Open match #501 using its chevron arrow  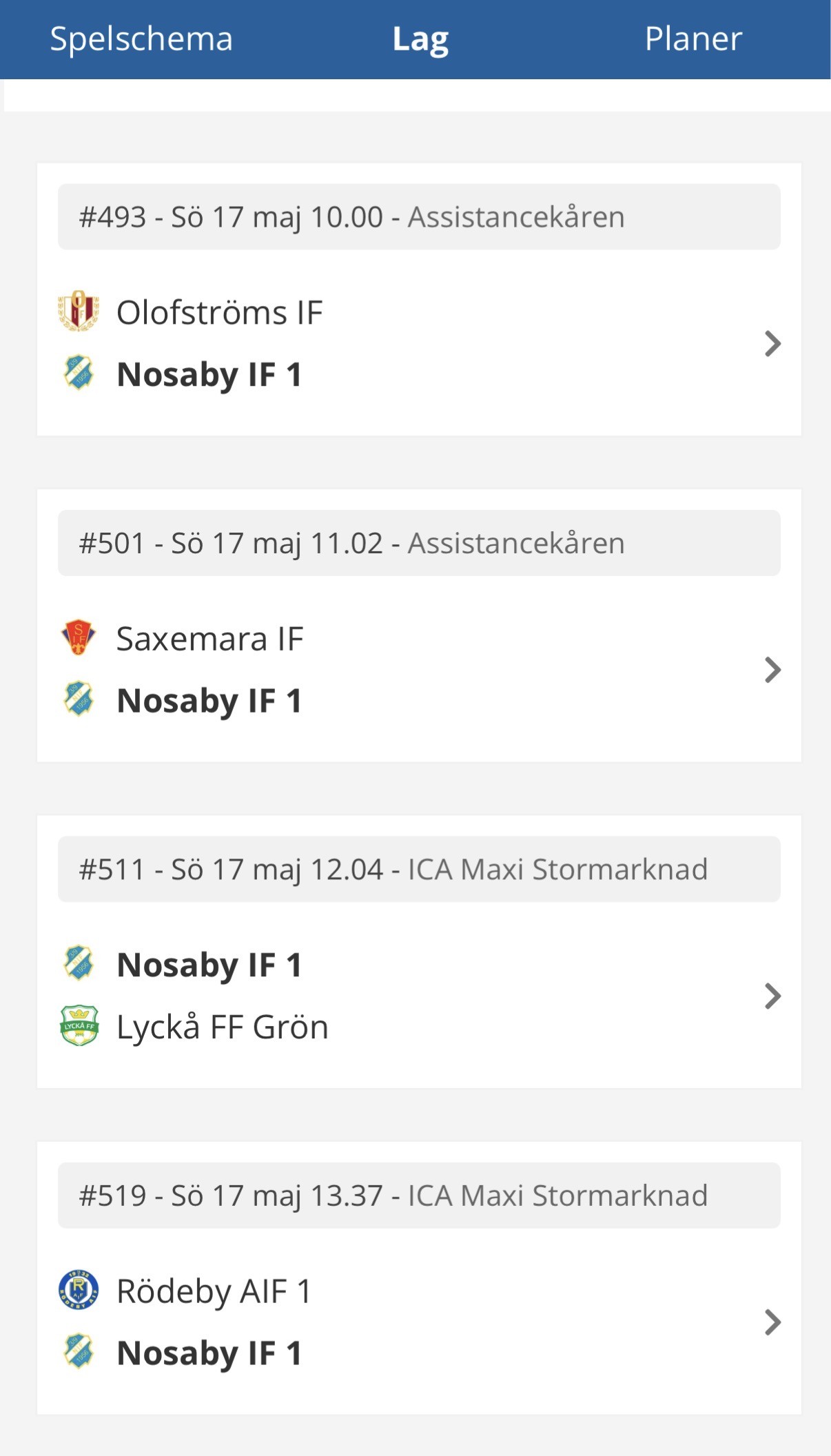(772, 670)
